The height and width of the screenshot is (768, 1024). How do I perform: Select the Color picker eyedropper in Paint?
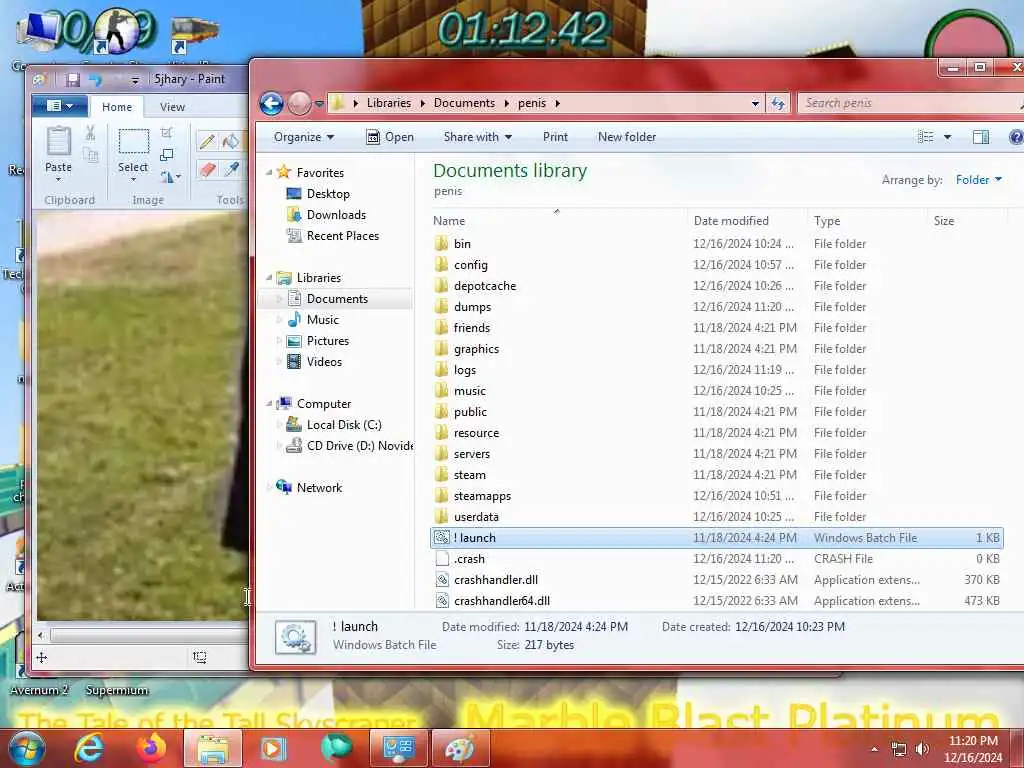click(231, 170)
